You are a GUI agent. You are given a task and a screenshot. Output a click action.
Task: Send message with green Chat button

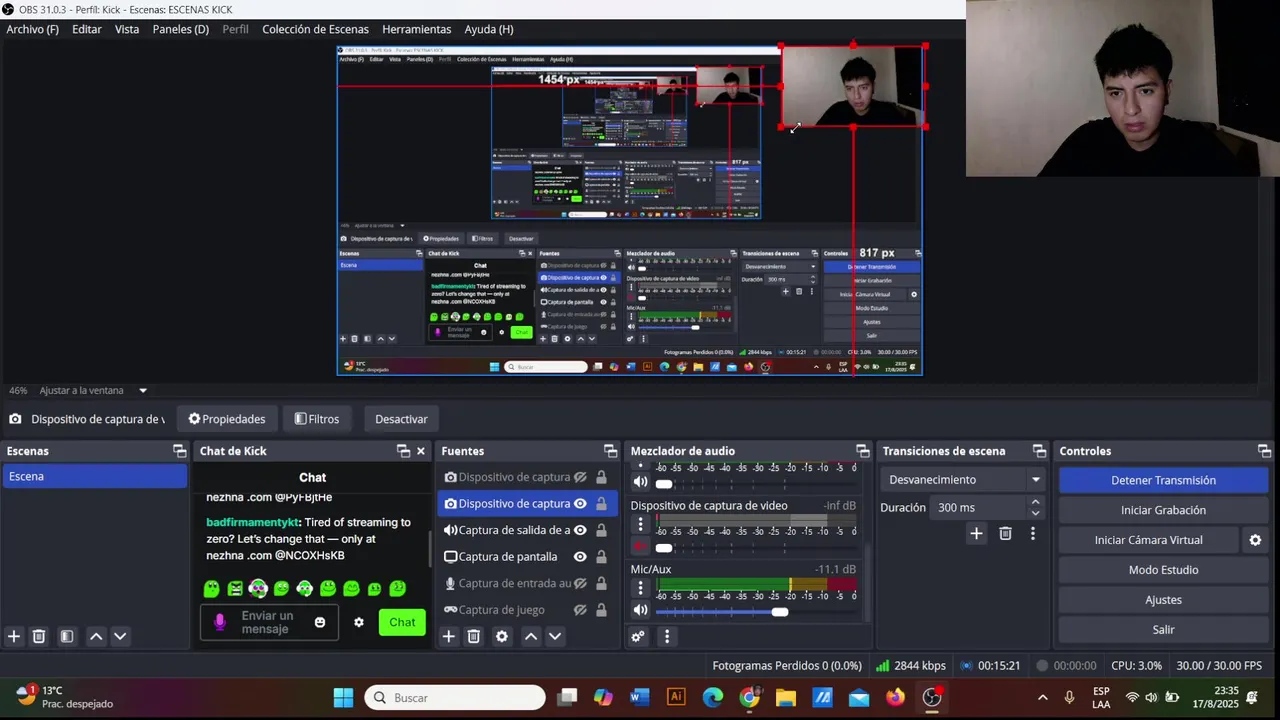[x=402, y=622]
